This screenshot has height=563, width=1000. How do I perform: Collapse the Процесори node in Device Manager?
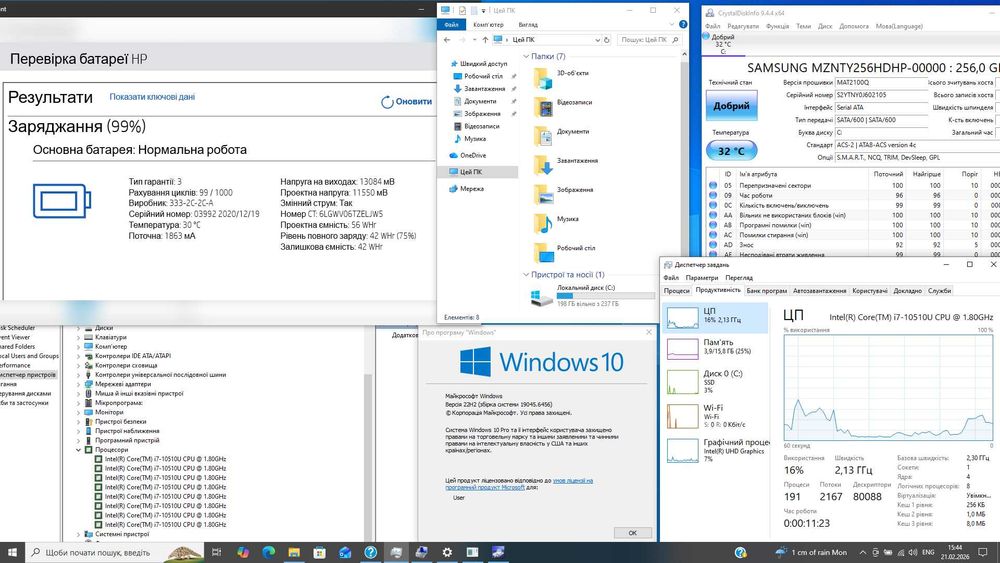pyautogui.click(x=79, y=450)
